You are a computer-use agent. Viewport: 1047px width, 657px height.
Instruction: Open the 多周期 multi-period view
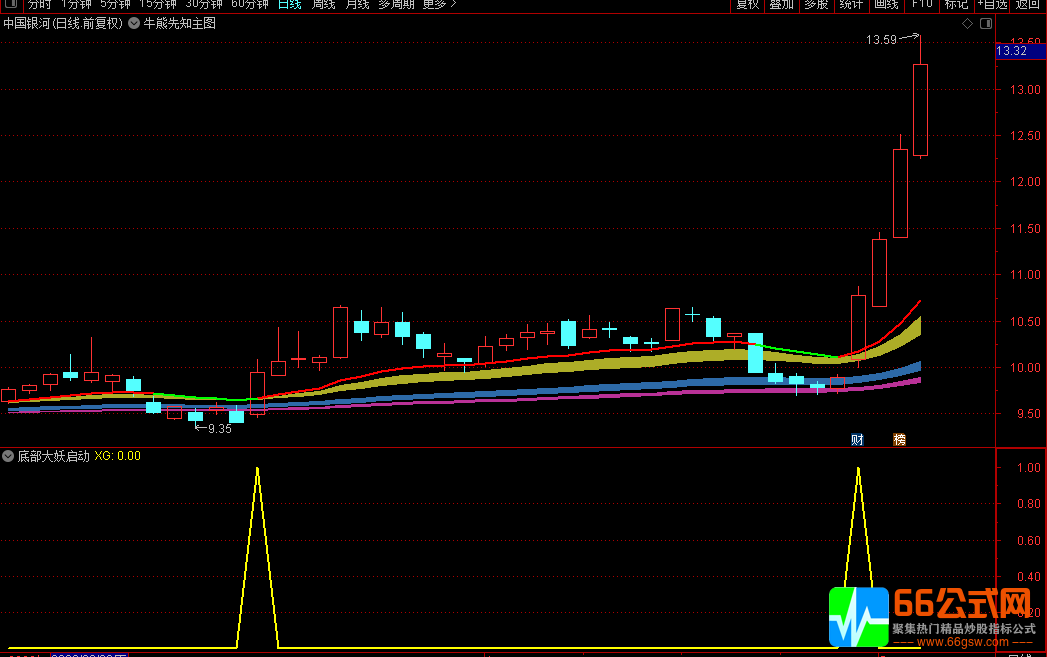pyautogui.click(x=396, y=4)
